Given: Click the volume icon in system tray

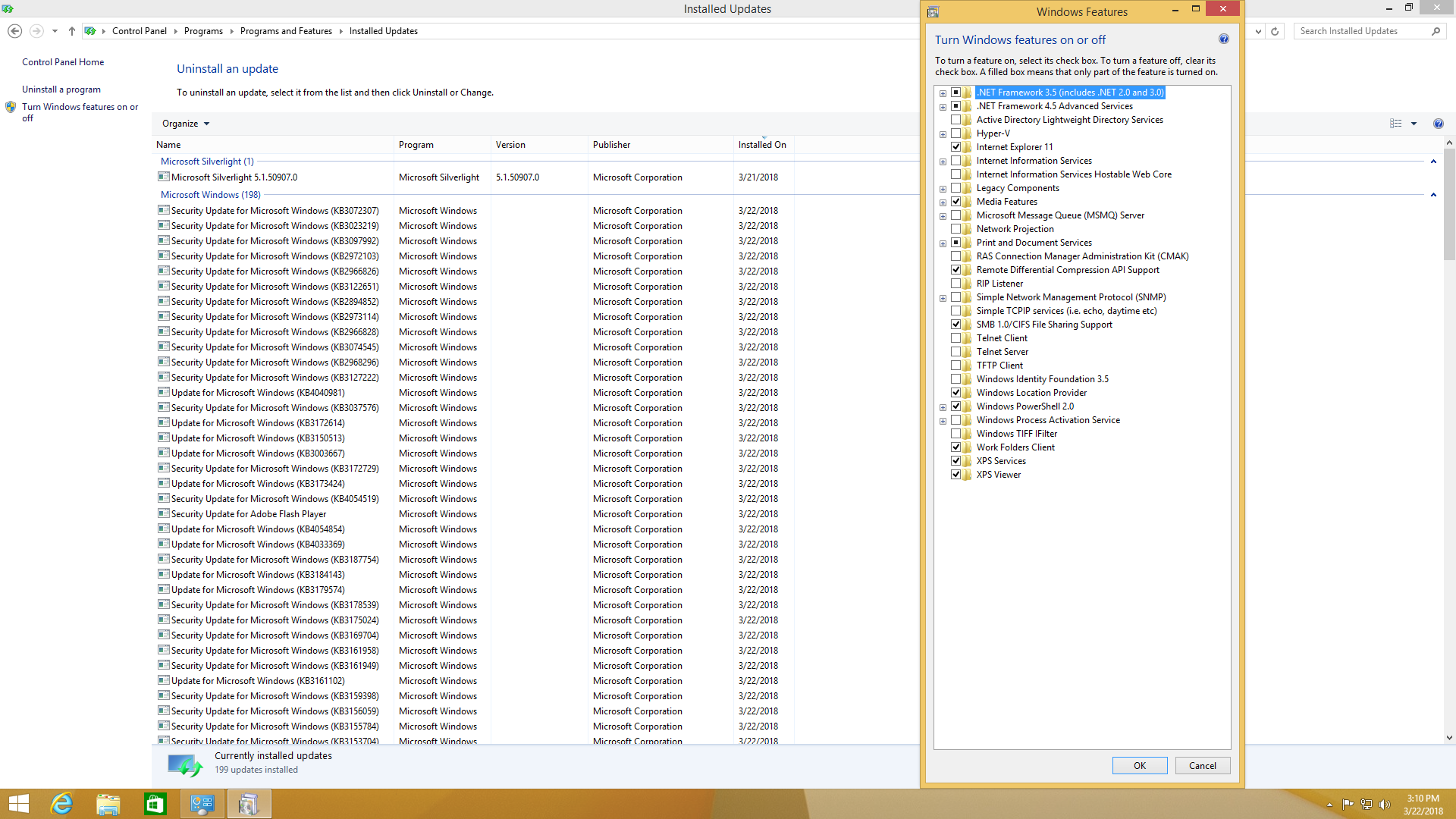Looking at the screenshot, I should click(x=1384, y=805).
